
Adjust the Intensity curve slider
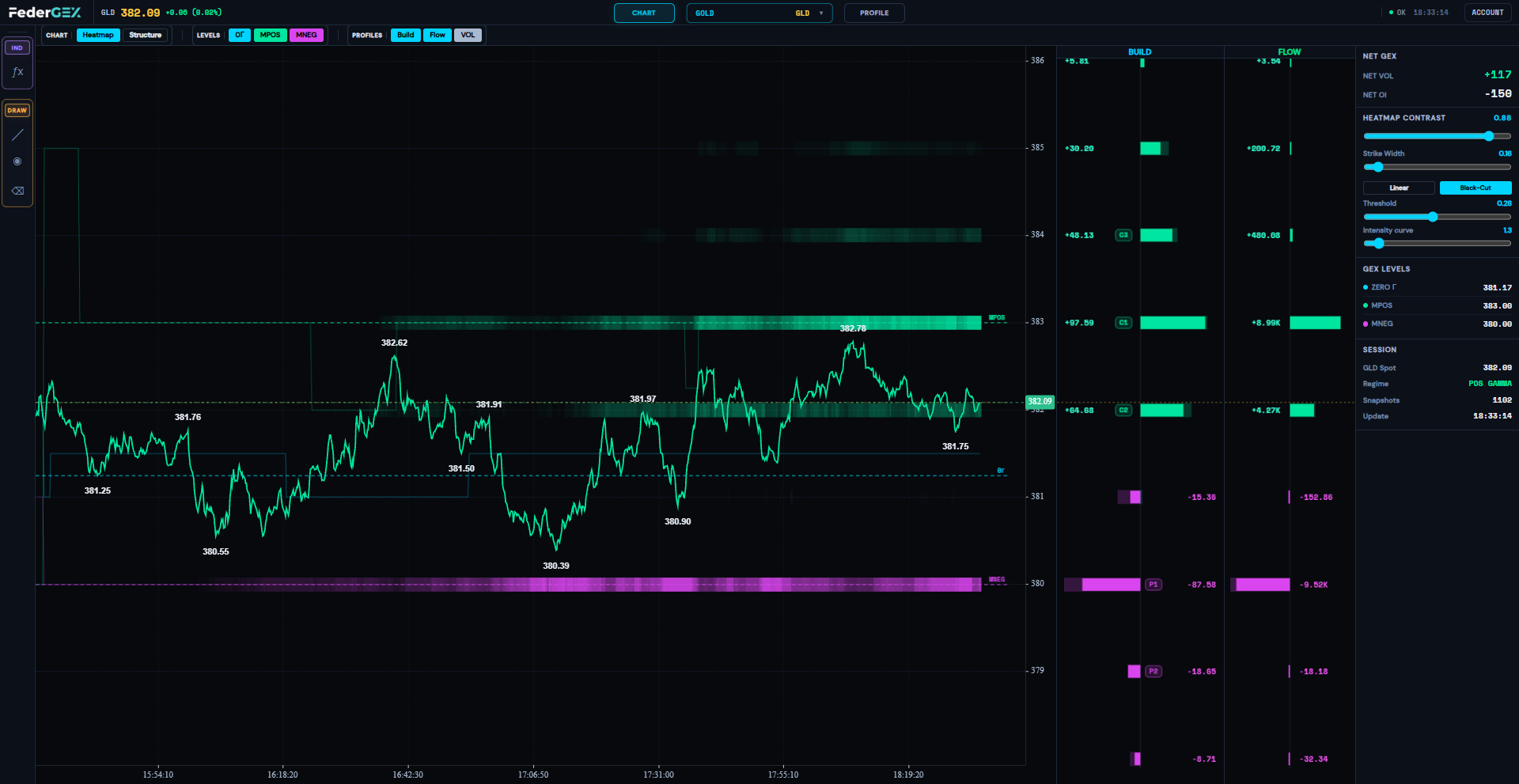point(1437,244)
